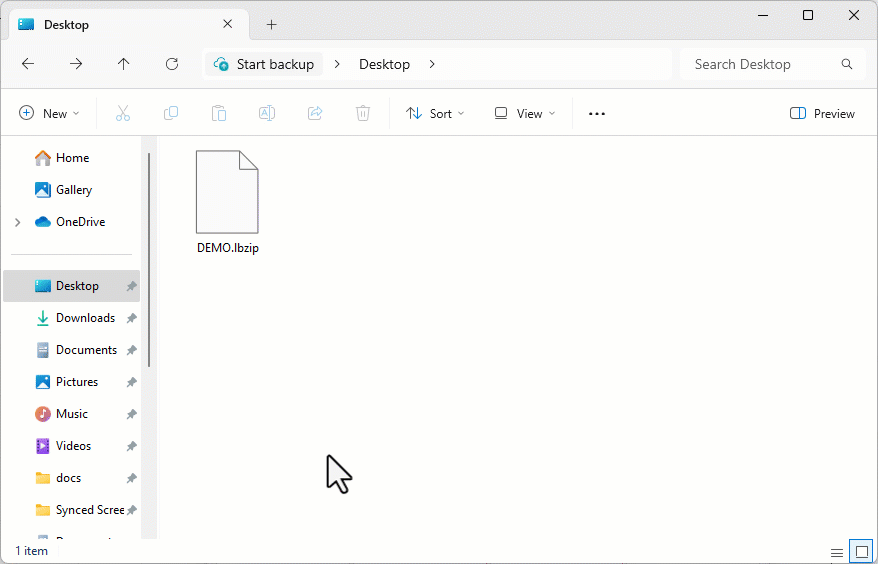Screen dimensions: 878x564
Task: Switch to large icons view layout
Action: pos(861,552)
